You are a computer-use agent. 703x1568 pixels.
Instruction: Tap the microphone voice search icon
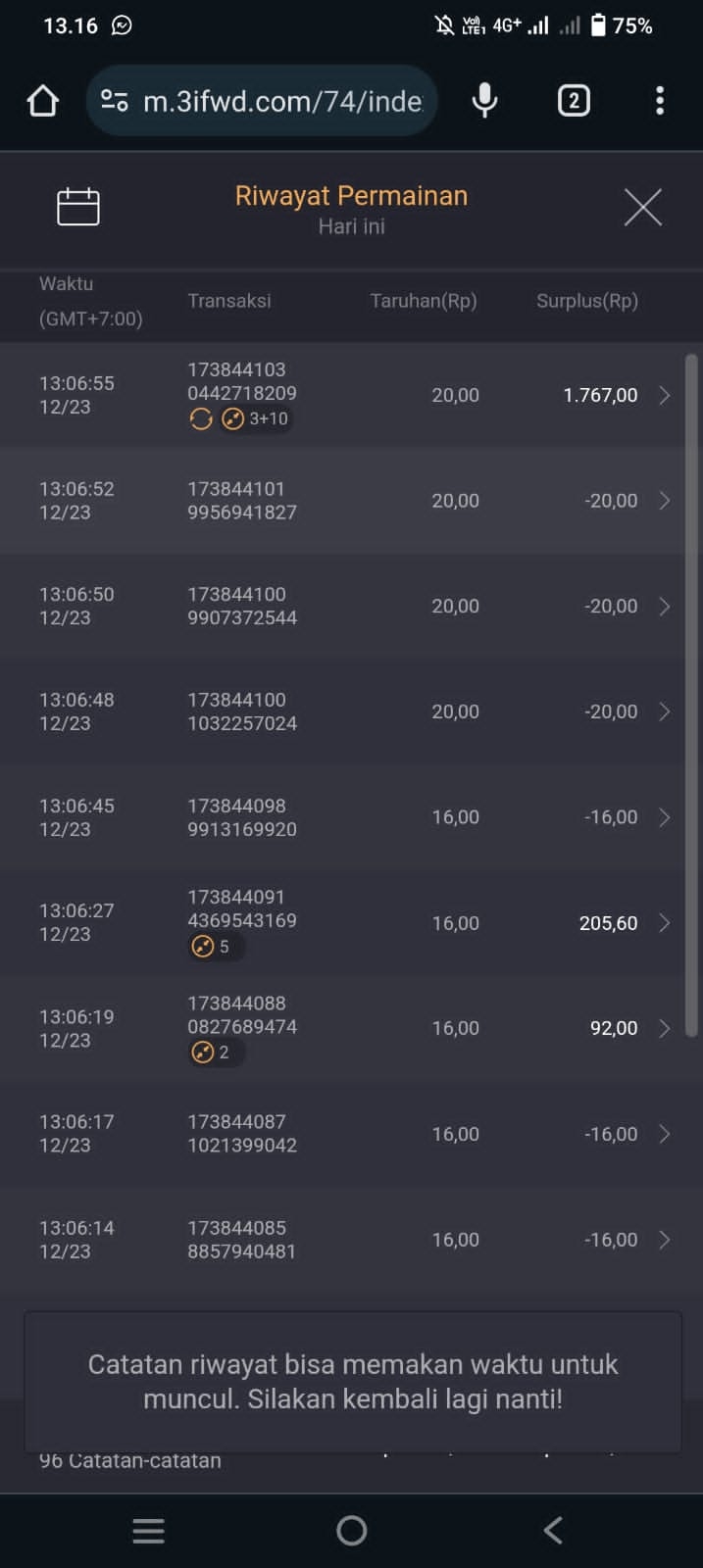click(x=484, y=101)
